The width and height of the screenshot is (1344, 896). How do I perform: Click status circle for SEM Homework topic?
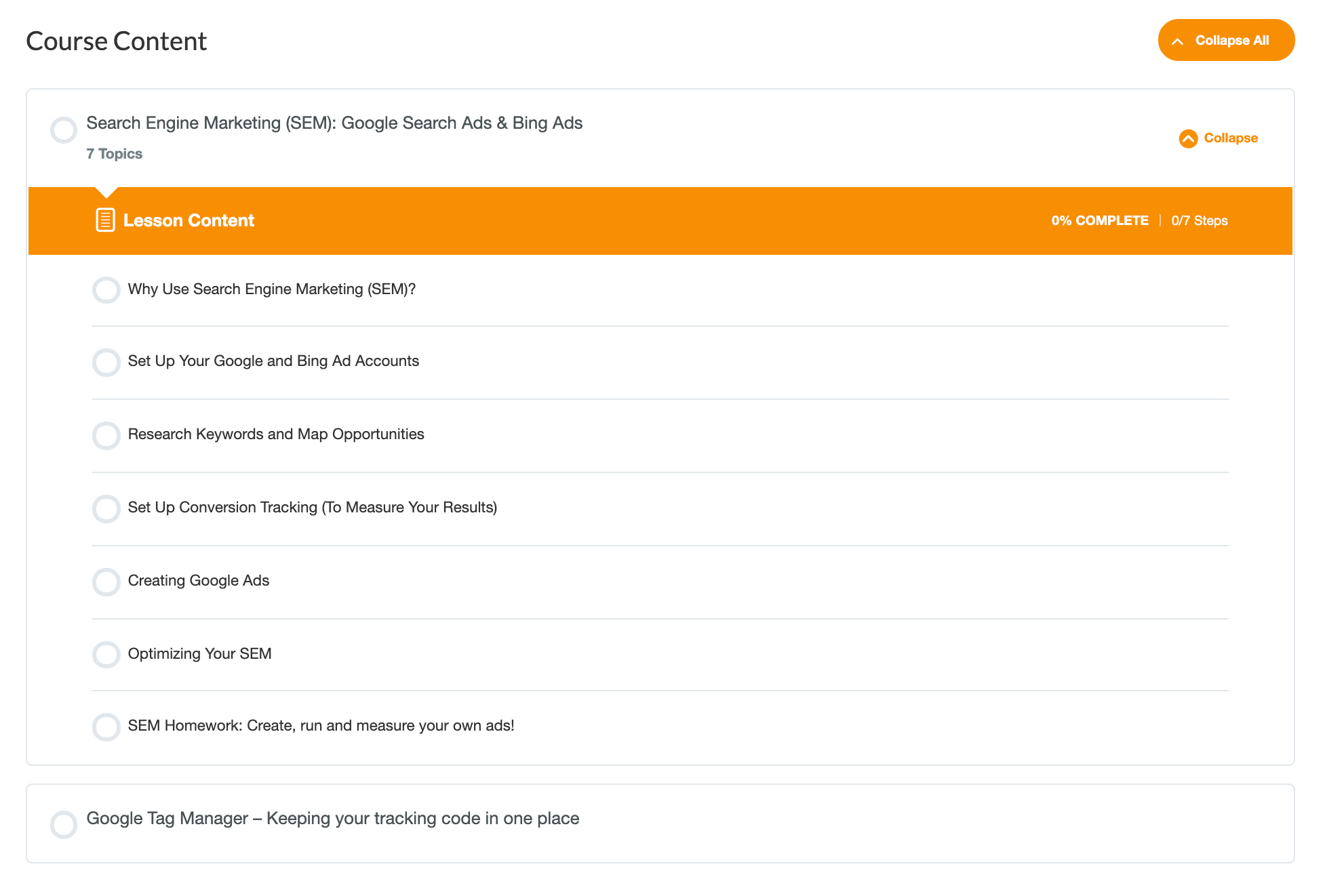coord(106,727)
